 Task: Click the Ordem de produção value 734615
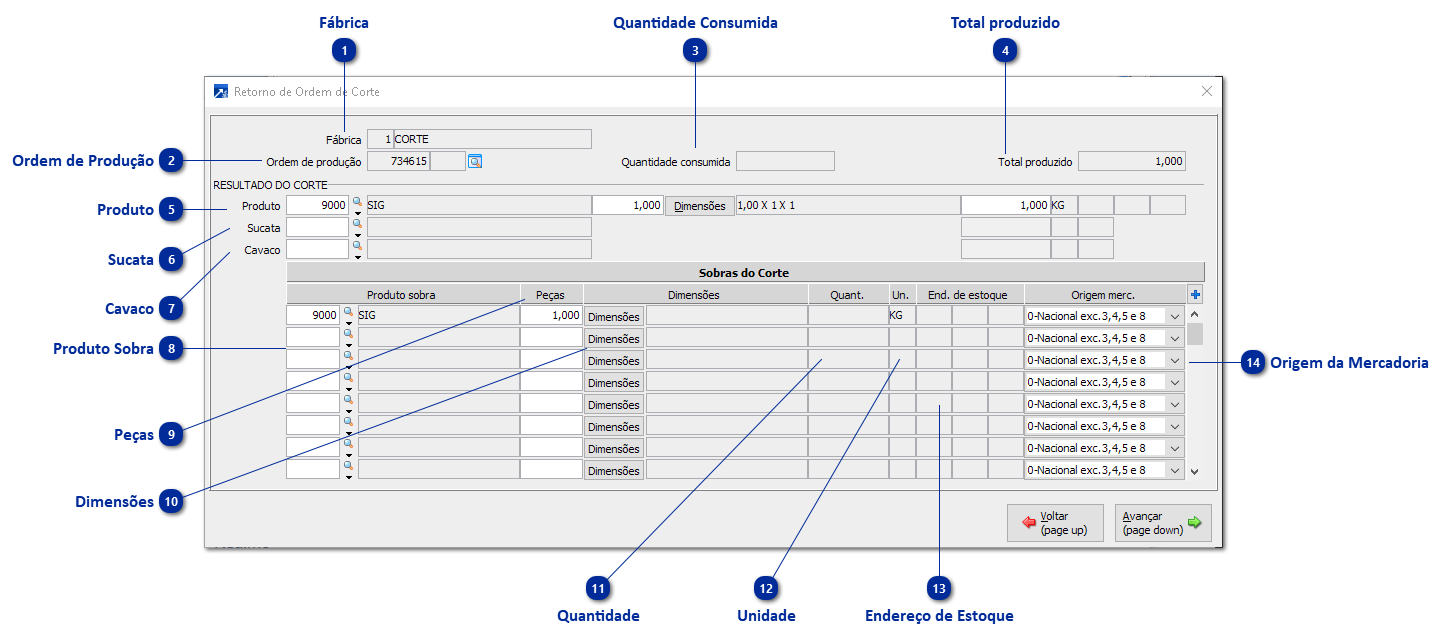[399, 161]
